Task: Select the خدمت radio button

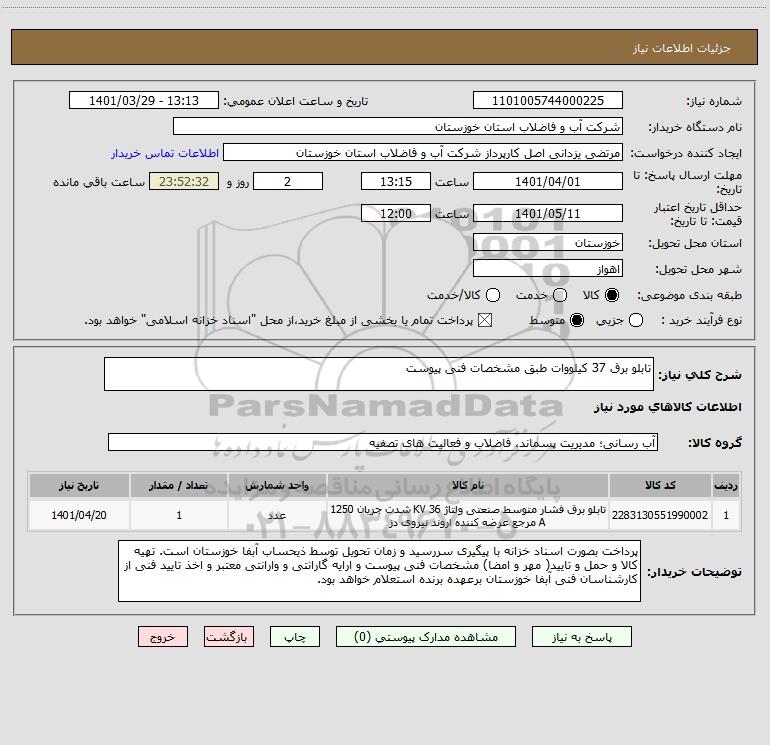Action: [560, 295]
